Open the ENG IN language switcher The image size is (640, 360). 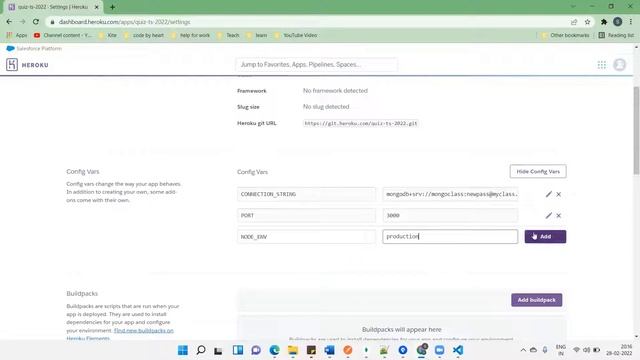click(x=561, y=350)
